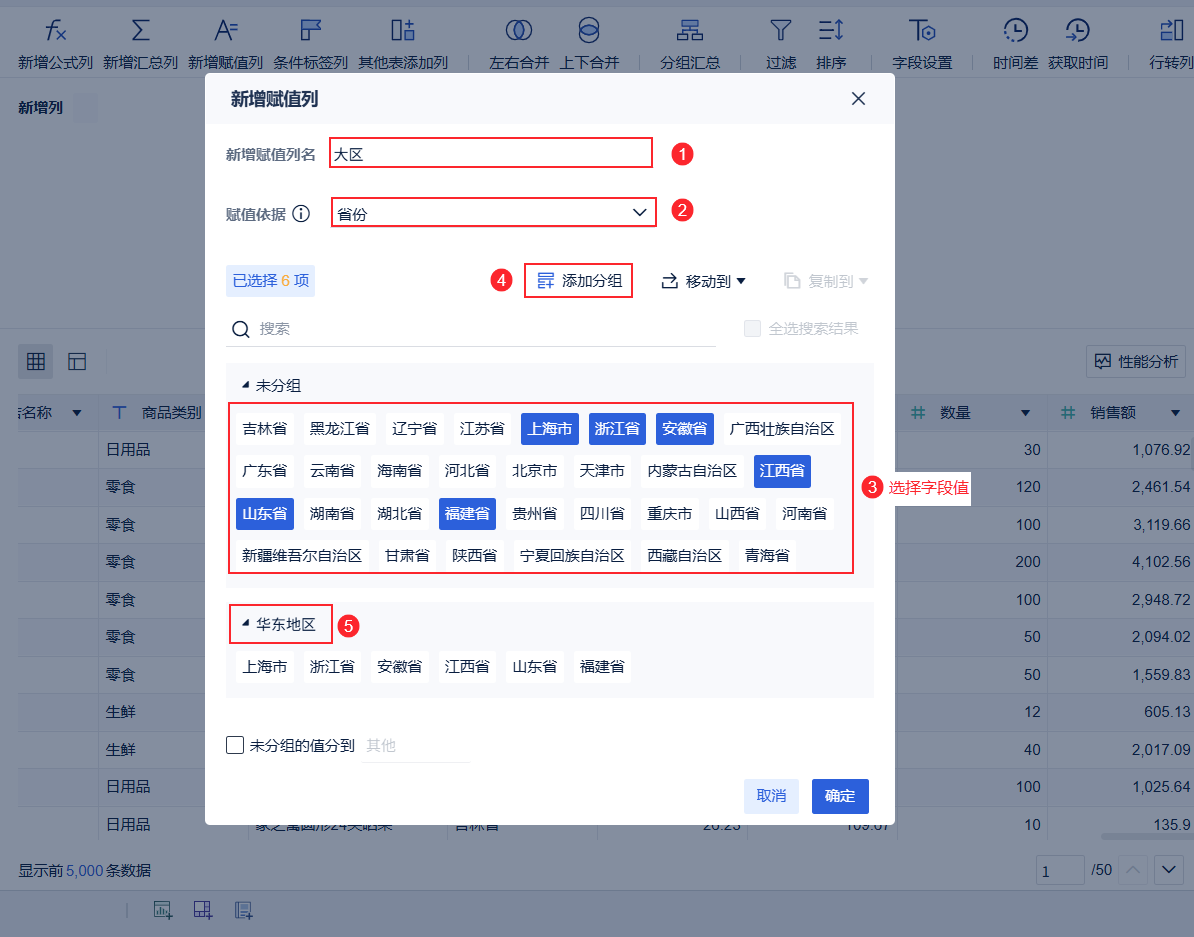Click 确定 to confirm
This screenshot has height=937, width=1194.
click(840, 796)
